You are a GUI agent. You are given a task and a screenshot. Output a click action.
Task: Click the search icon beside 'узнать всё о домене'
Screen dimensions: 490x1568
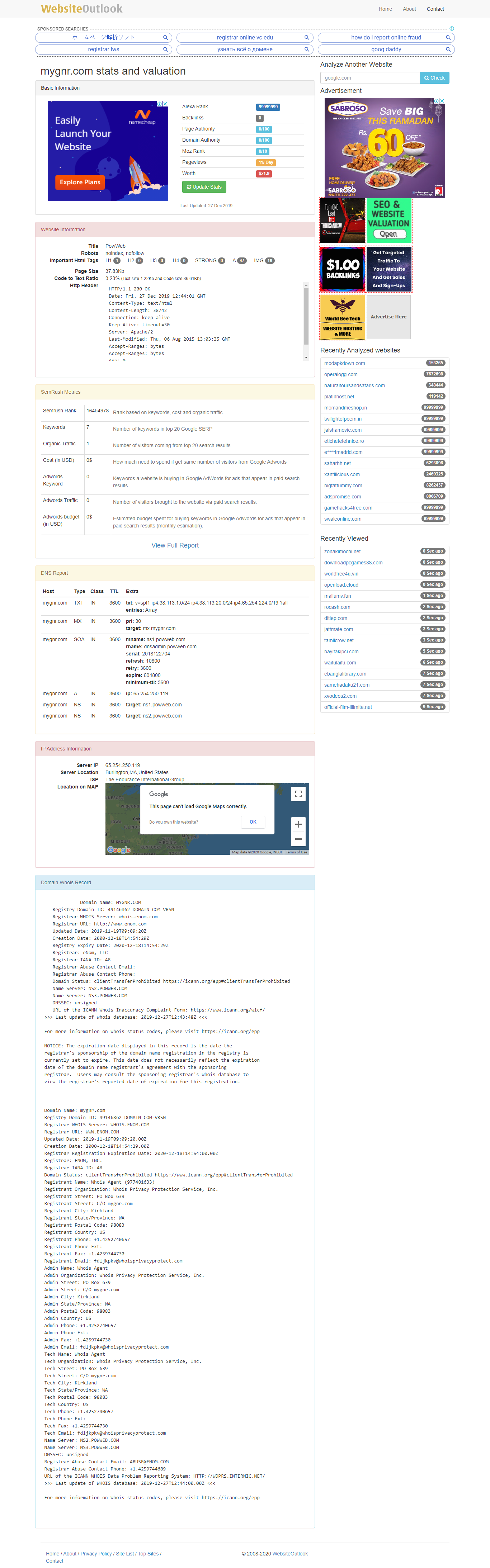(307, 50)
